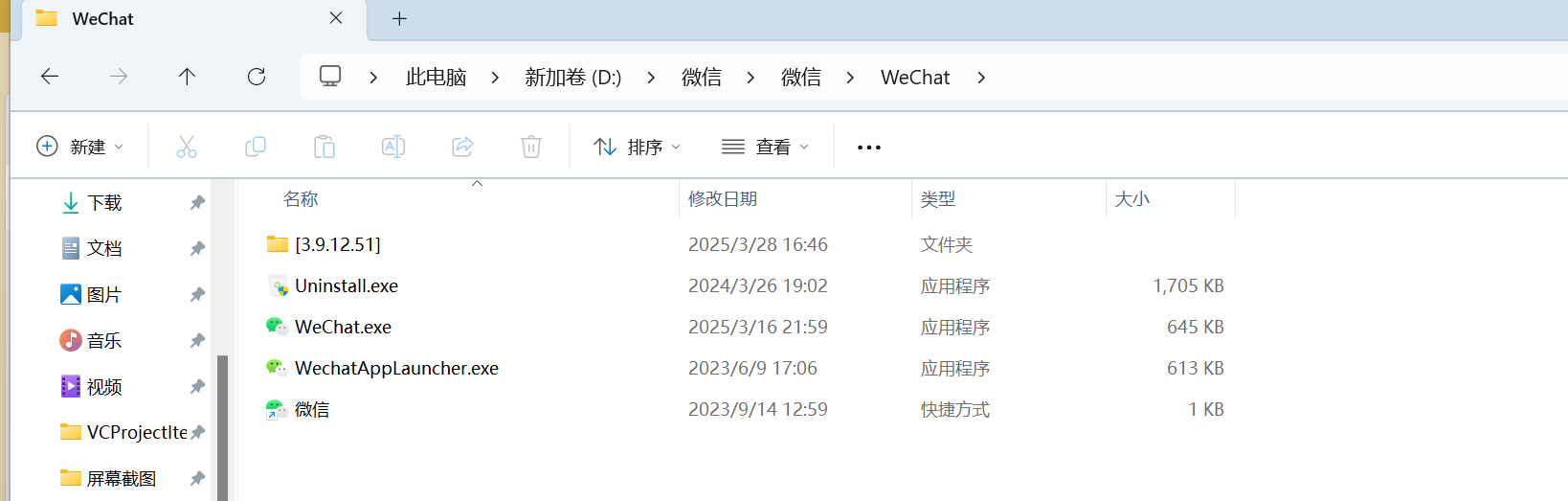Image resolution: width=1568 pixels, height=501 pixels.
Task: Open the 新建 dropdown menu
Action: pos(80,147)
